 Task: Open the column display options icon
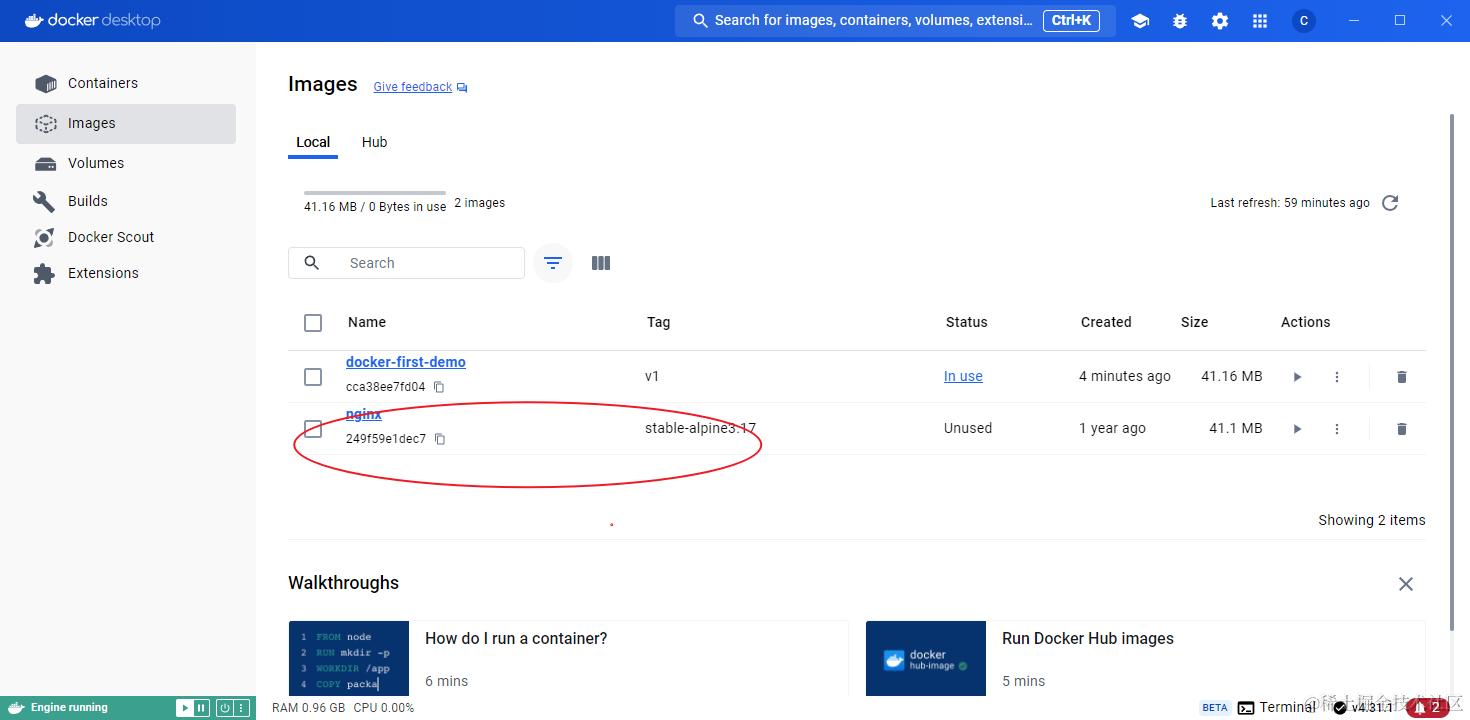601,263
